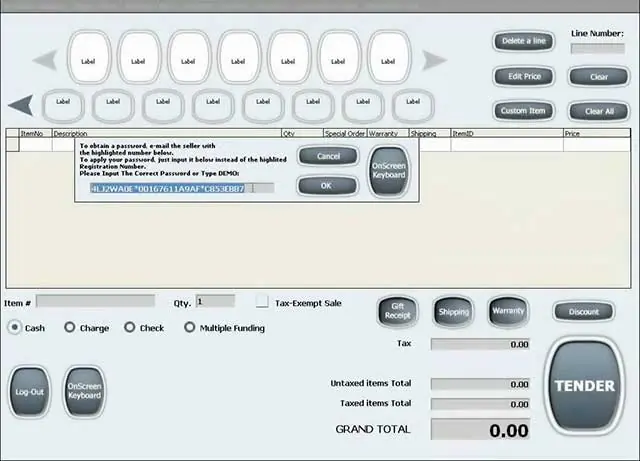Confirm the password dialog with OK
Screen dimensions: 640x461
tap(326, 186)
